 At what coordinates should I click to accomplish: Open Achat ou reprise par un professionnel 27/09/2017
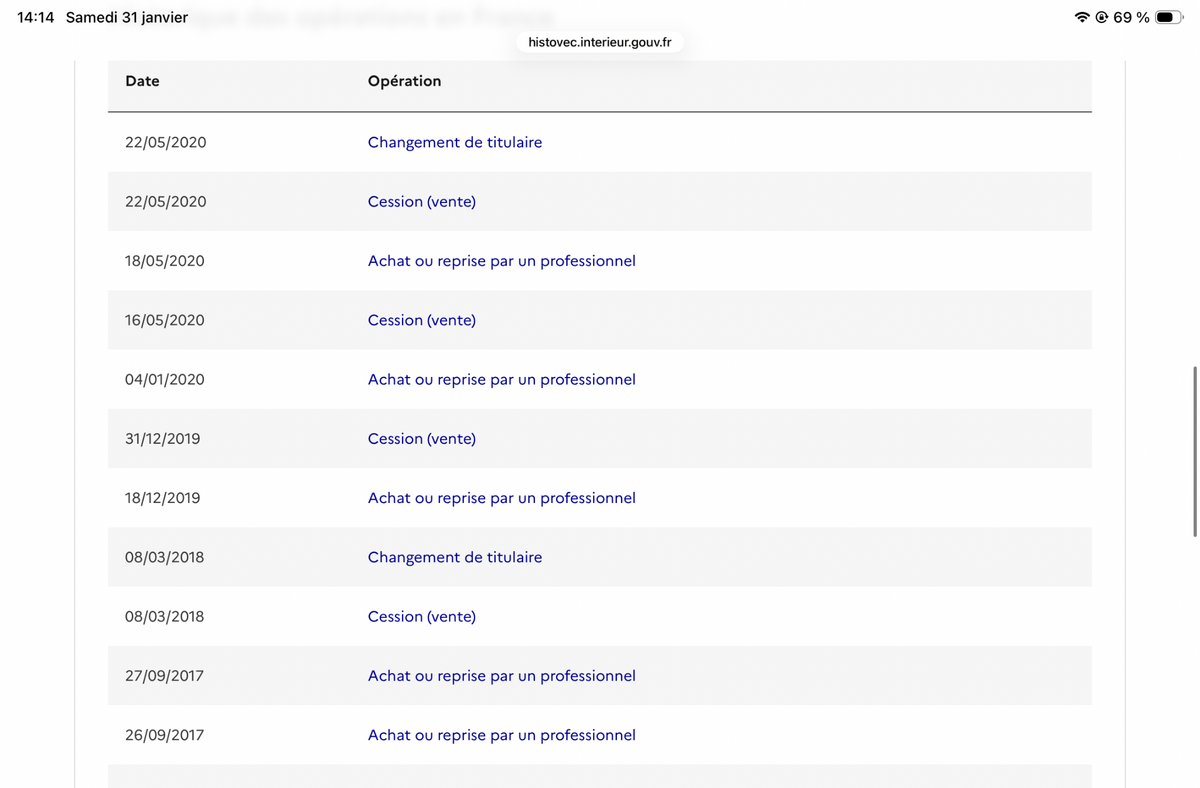(502, 676)
